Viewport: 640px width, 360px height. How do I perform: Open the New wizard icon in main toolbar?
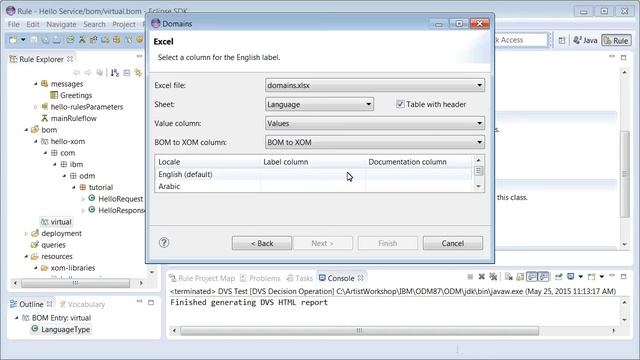[13, 40]
